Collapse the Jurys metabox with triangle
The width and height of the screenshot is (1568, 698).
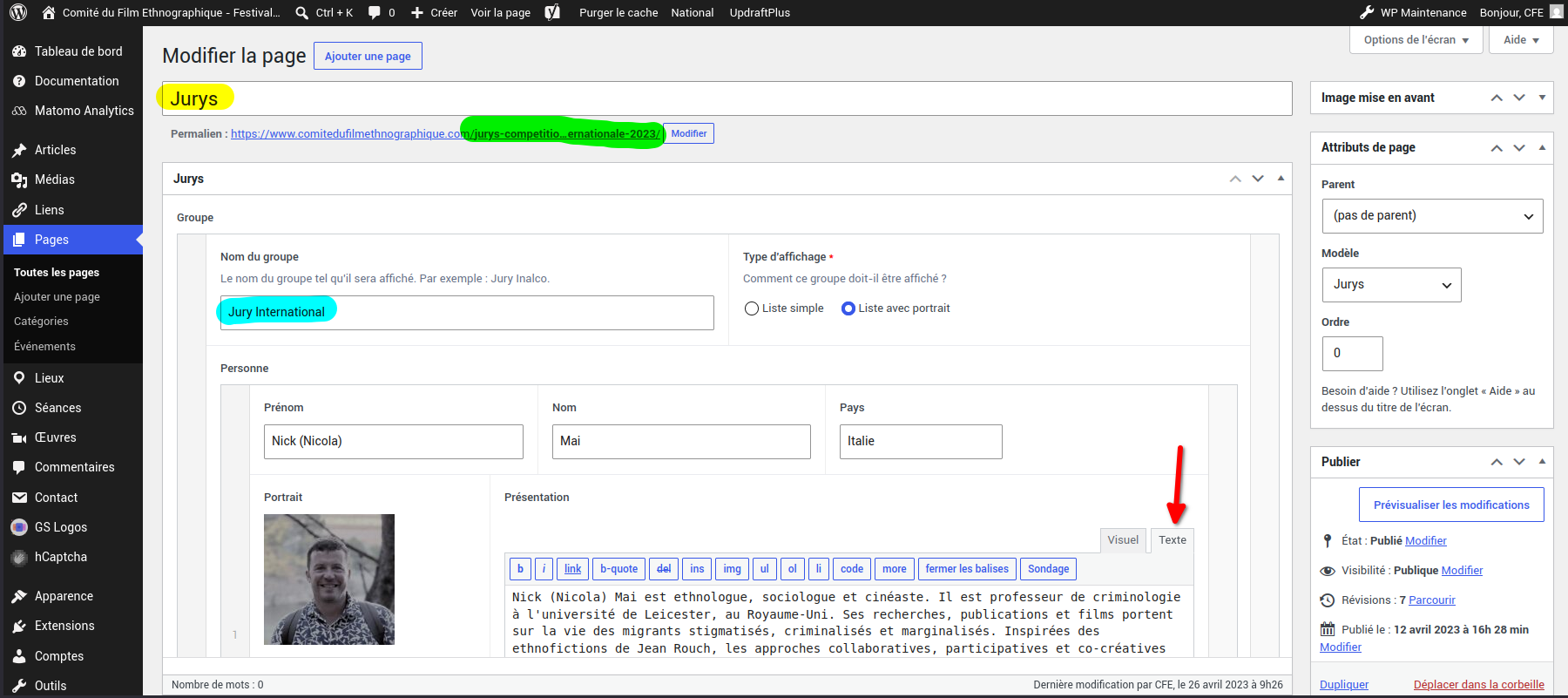click(x=1281, y=179)
